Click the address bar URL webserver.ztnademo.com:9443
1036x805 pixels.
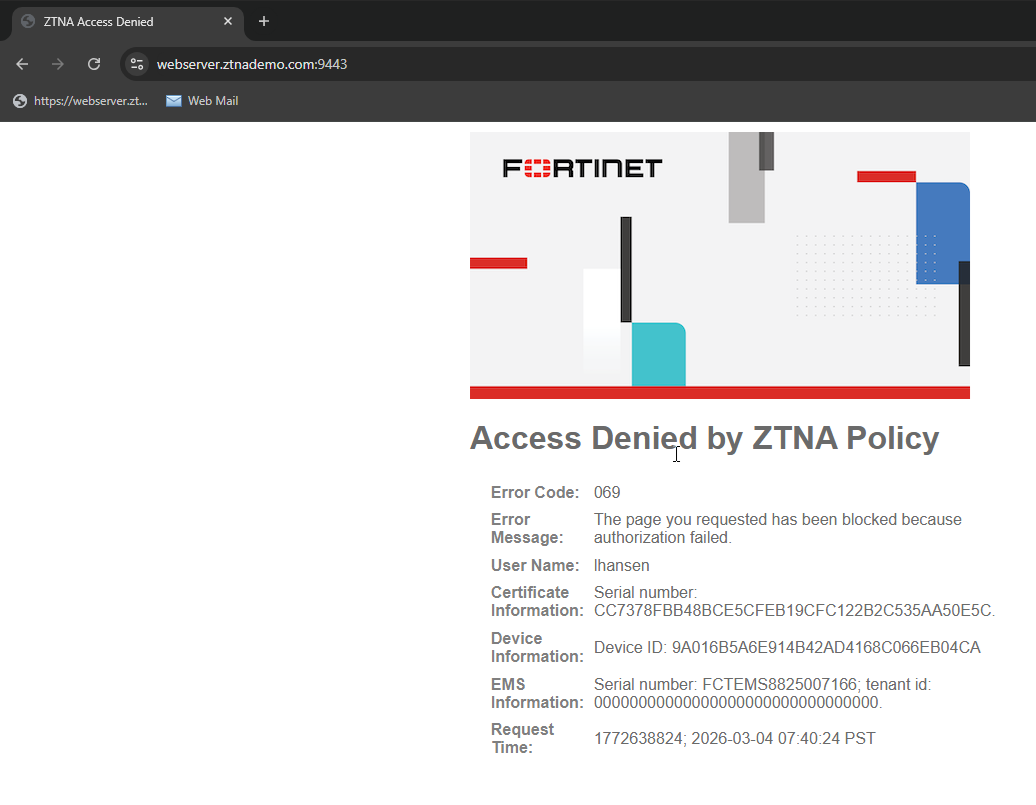pos(252,64)
